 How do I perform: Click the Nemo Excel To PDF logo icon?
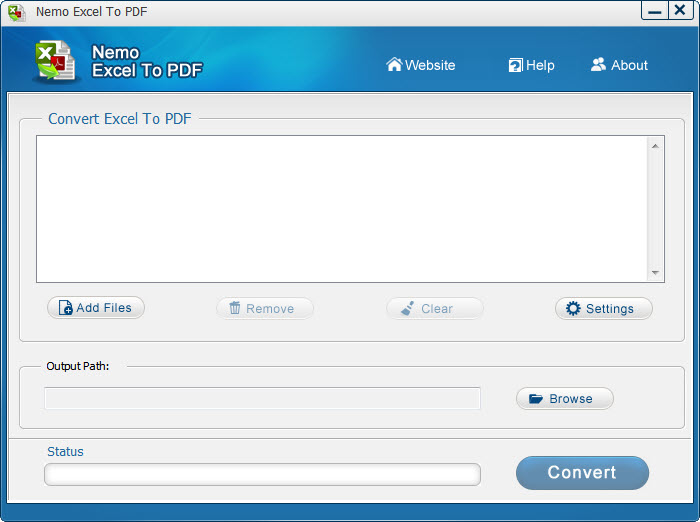[x=55, y=61]
